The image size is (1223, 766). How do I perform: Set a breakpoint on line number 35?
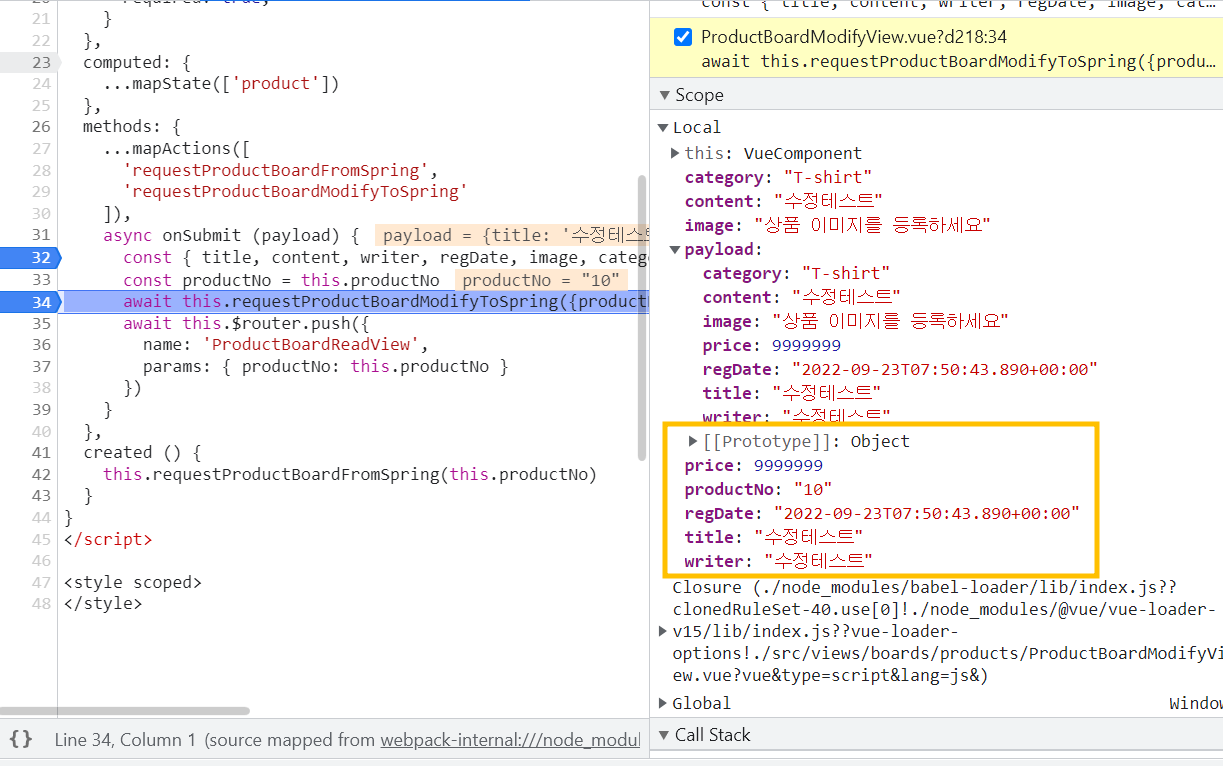click(41, 324)
